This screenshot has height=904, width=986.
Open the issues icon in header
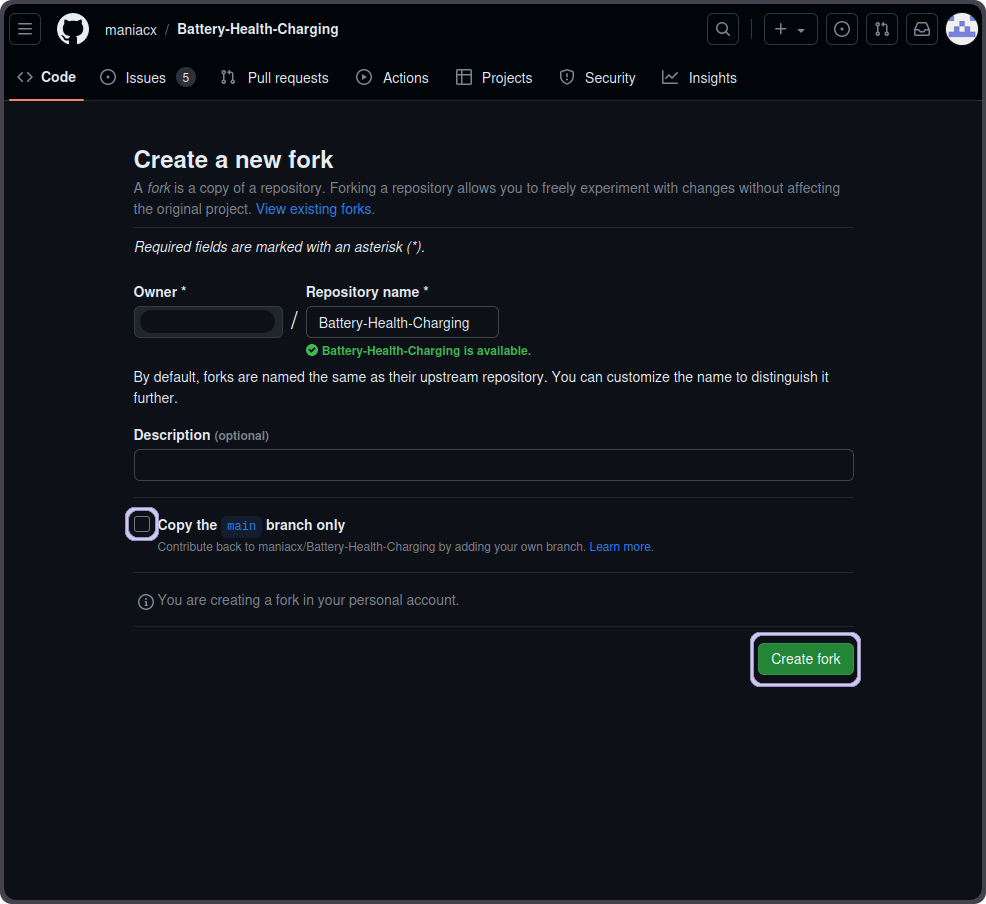pyautogui.click(x=842, y=29)
